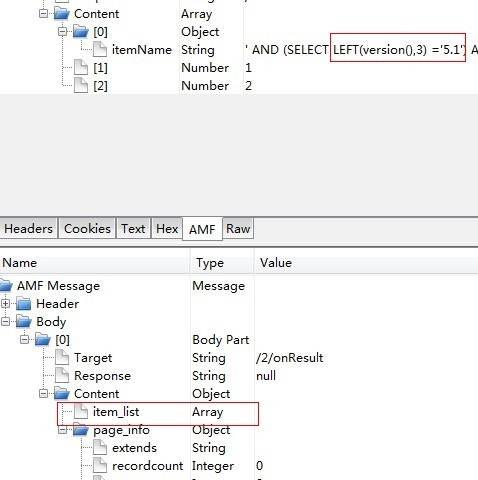Switch to the Headers tab
The image size is (478, 480).
29,229
